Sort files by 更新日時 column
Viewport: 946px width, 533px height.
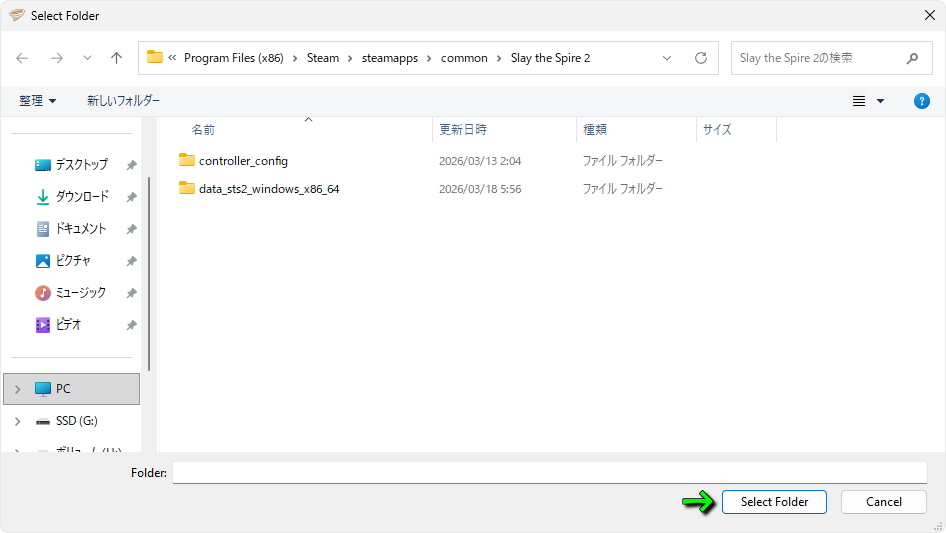463,130
